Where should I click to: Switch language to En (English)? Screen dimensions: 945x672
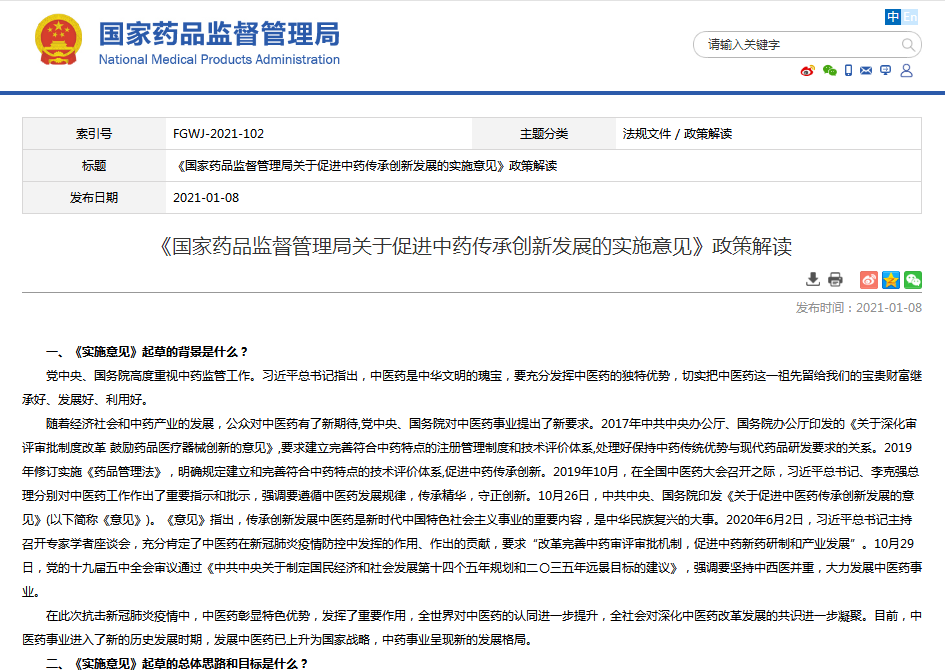click(x=909, y=17)
